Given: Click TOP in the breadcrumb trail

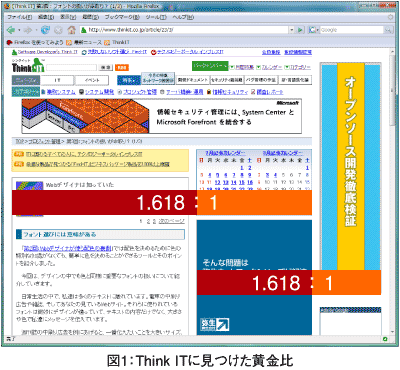Looking at the screenshot, I should click(x=19, y=142).
